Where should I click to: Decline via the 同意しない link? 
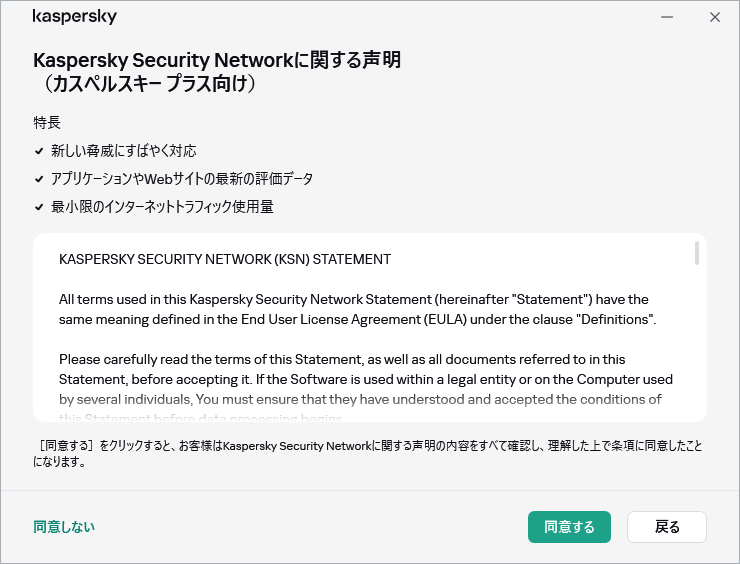[64, 527]
